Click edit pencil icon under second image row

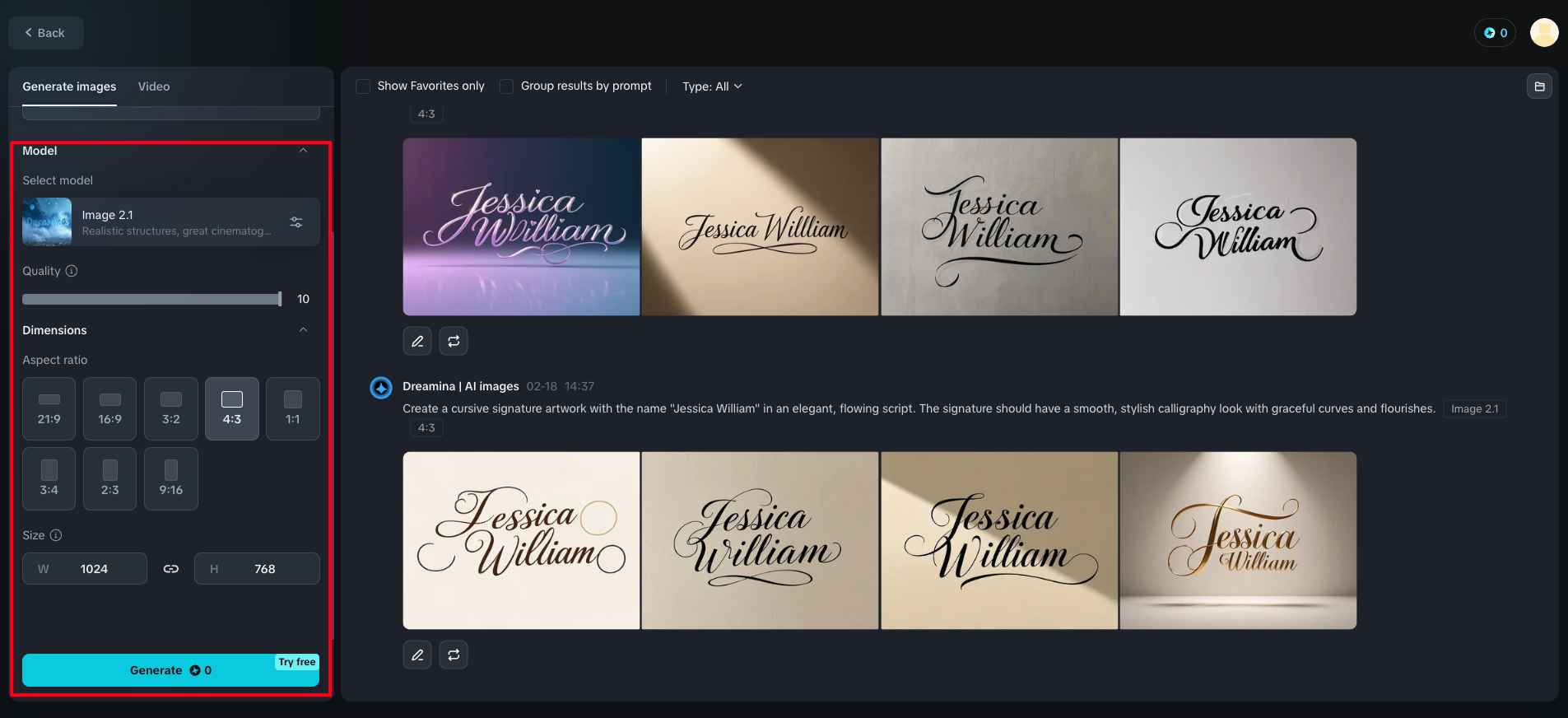(x=417, y=655)
